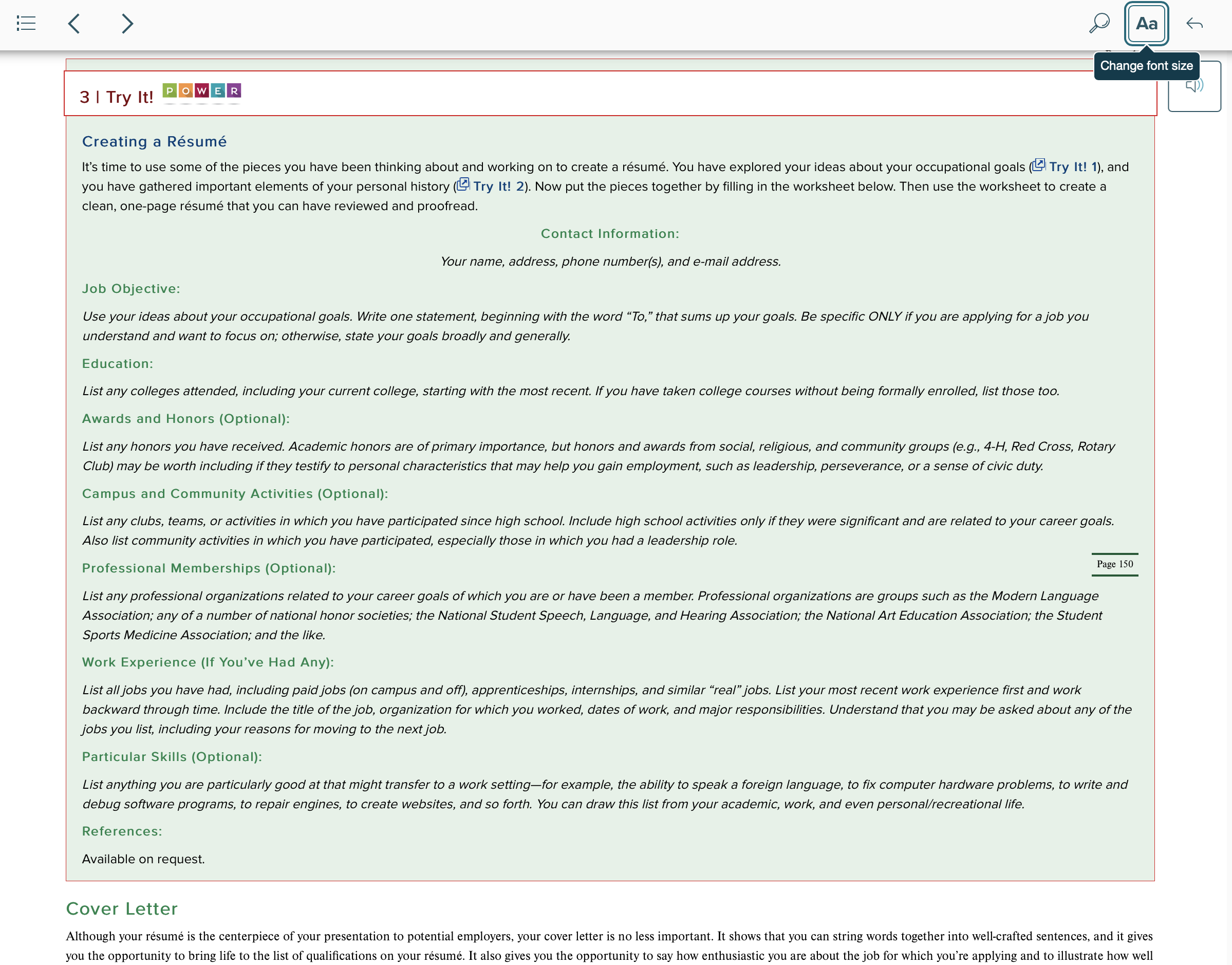Open the table of contents list icon
The image size is (1232, 965).
pyautogui.click(x=26, y=23)
